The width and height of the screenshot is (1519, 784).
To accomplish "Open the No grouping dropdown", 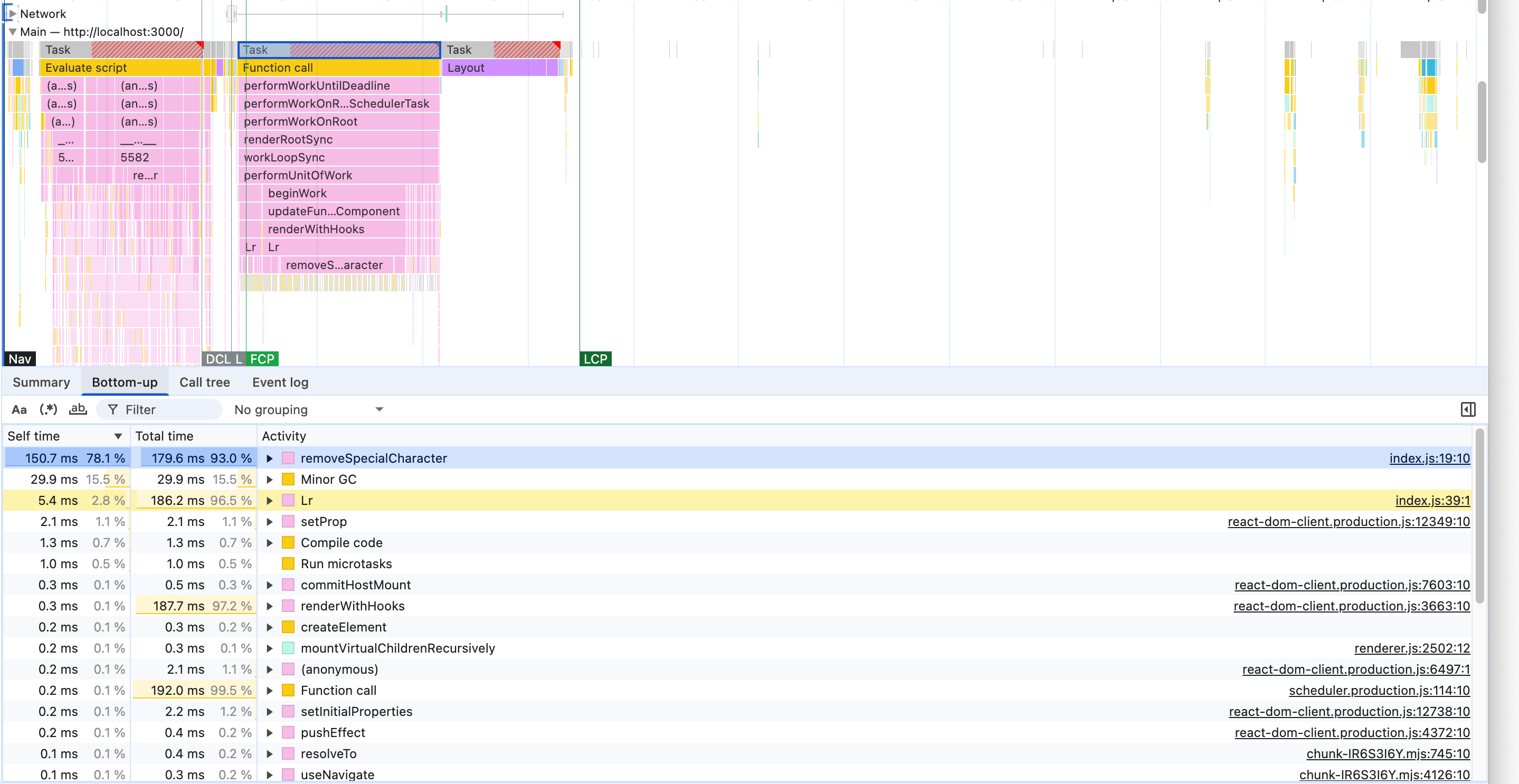I will click(x=308, y=410).
